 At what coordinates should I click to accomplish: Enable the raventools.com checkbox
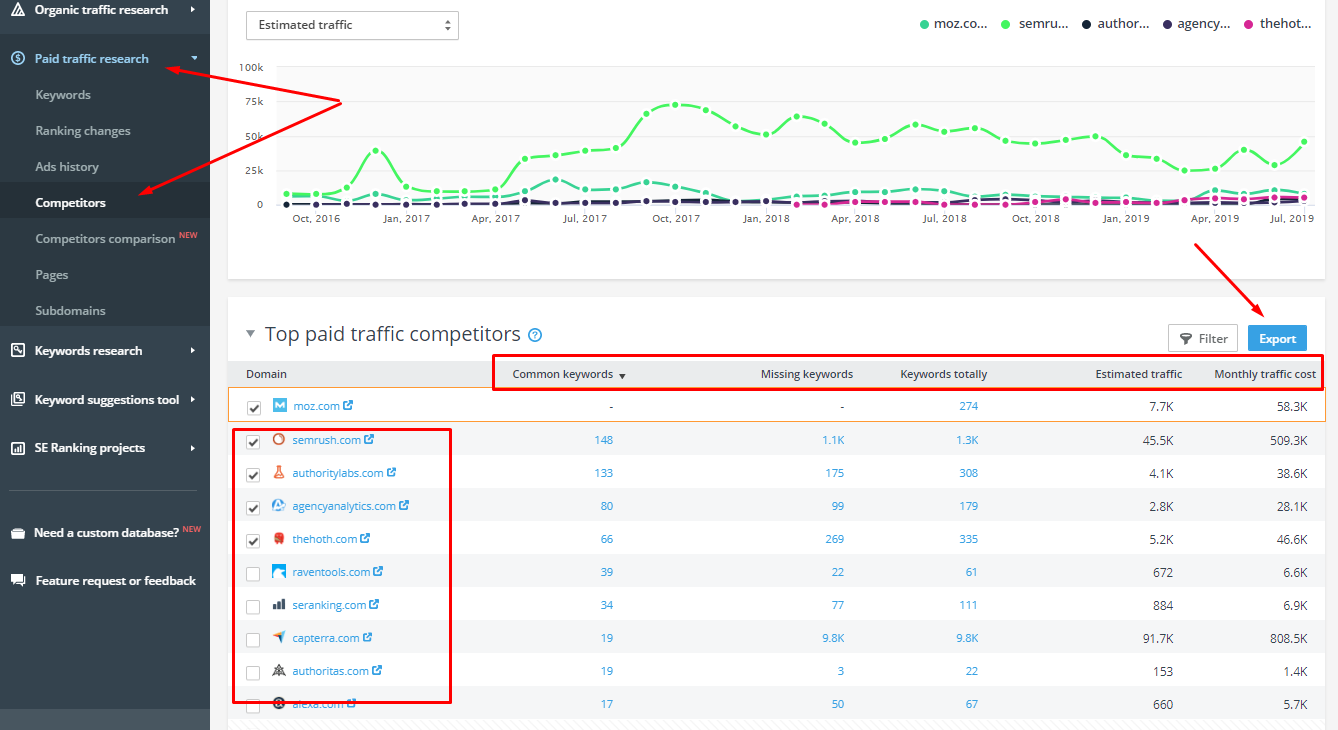pyautogui.click(x=253, y=574)
